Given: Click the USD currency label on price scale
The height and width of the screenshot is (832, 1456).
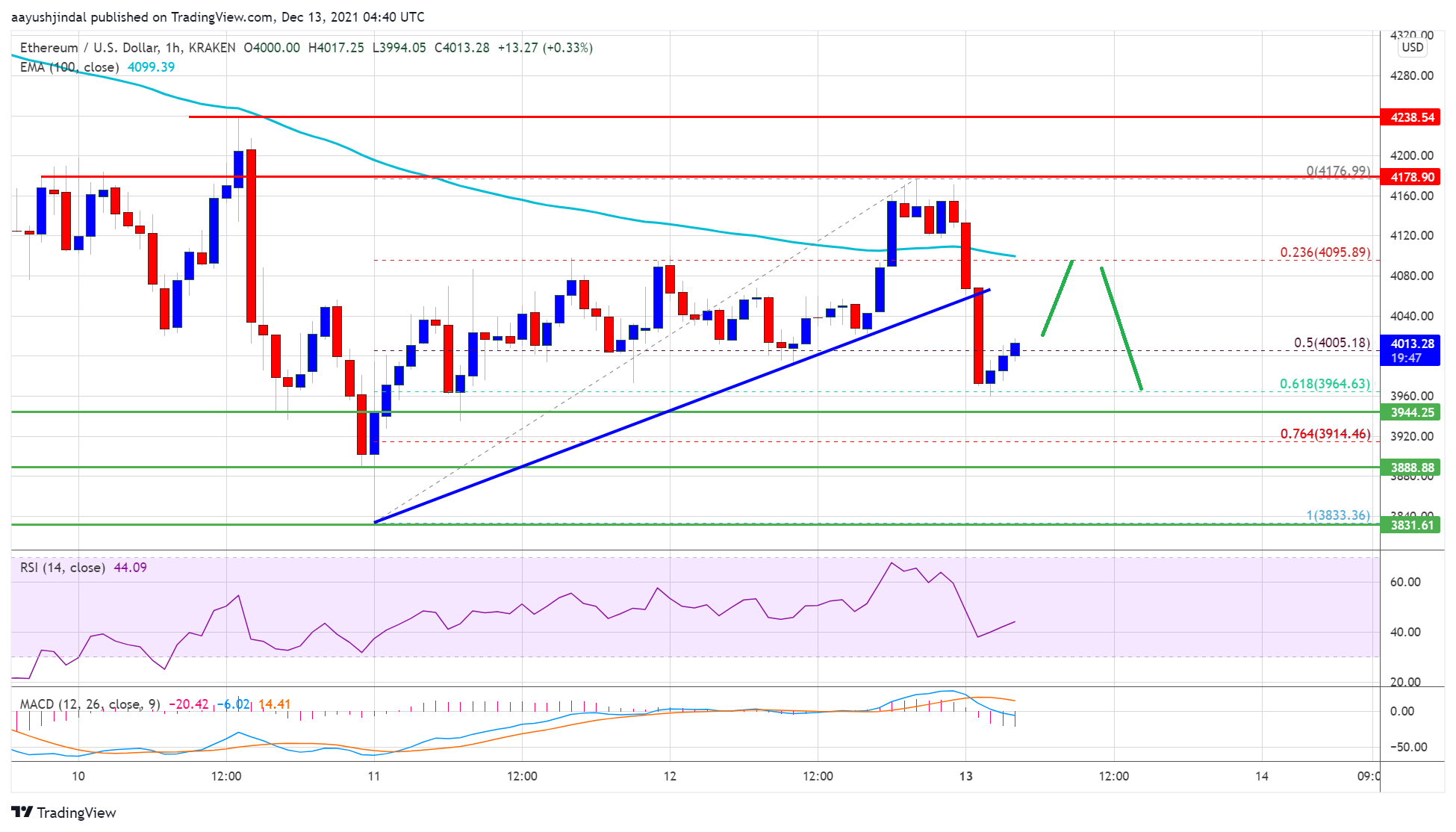Looking at the screenshot, I should pyautogui.click(x=1413, y=47).
